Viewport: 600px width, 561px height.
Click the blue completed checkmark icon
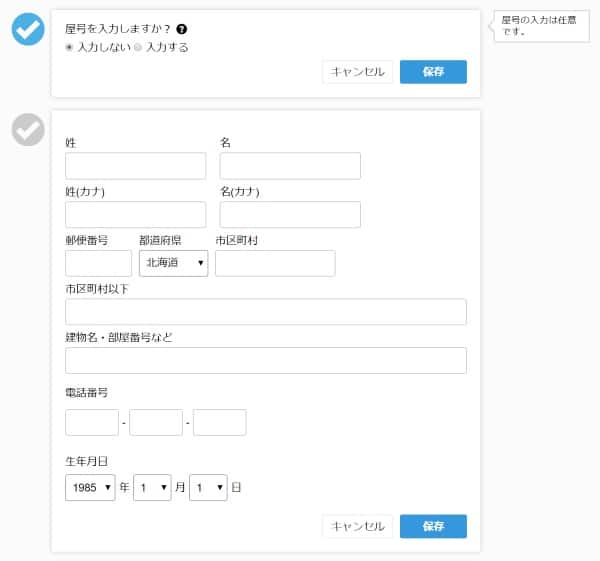pyautogui.click(x=28, y=29)
